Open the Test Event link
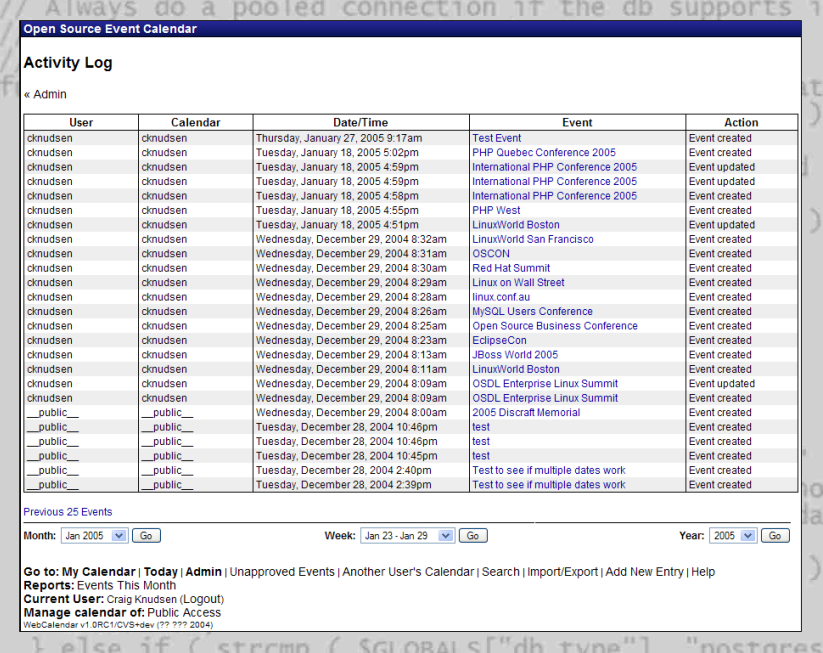 coord(497,138)
